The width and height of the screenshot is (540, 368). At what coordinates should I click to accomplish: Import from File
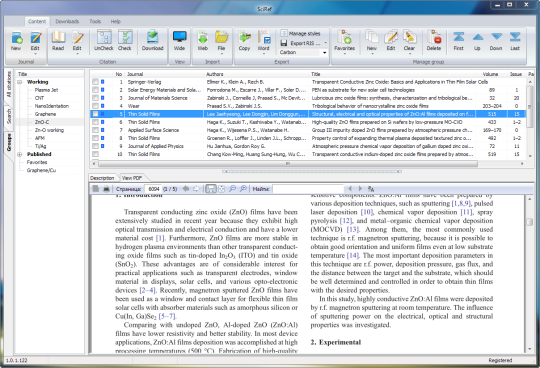221,37
